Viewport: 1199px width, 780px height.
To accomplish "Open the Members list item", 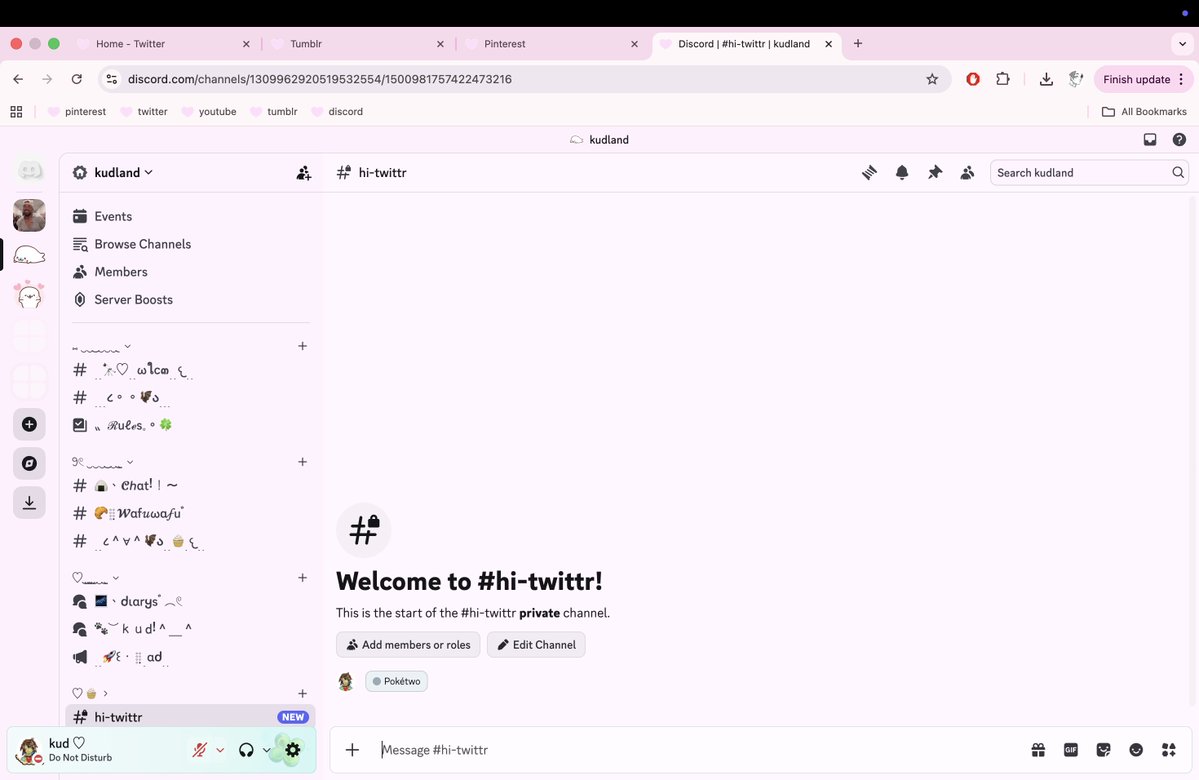I will click(190, 271).
